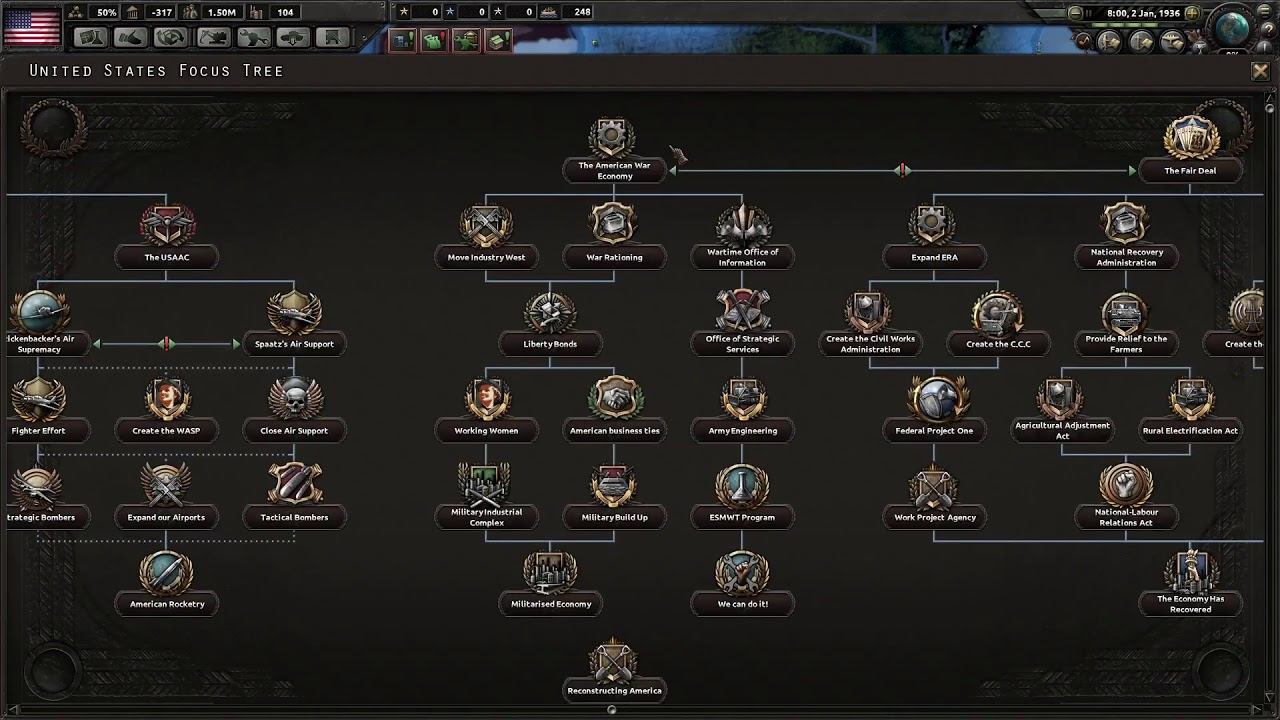Select the naval map mode icon

coord(1141,41)
